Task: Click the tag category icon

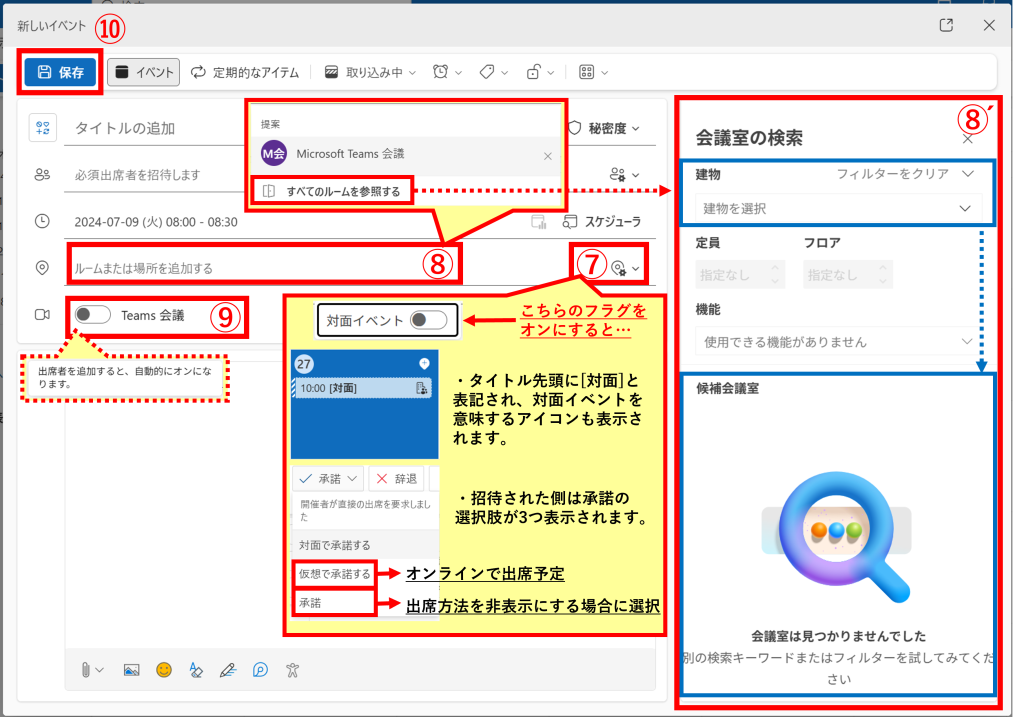Action: tap(488, 72)
